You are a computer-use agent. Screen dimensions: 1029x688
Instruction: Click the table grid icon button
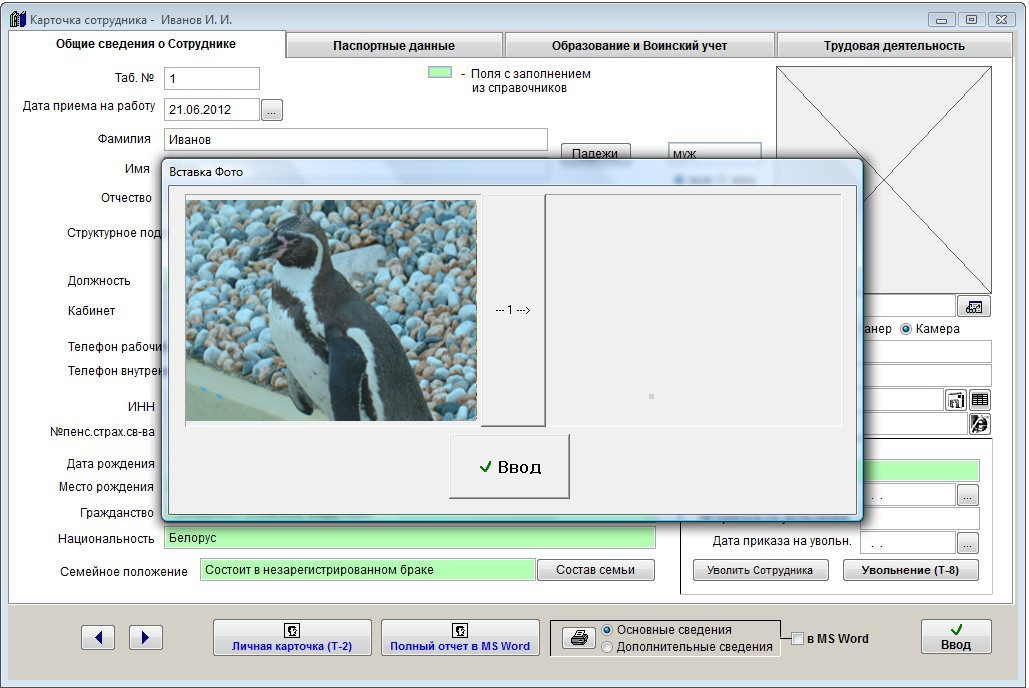click(979, 400)
